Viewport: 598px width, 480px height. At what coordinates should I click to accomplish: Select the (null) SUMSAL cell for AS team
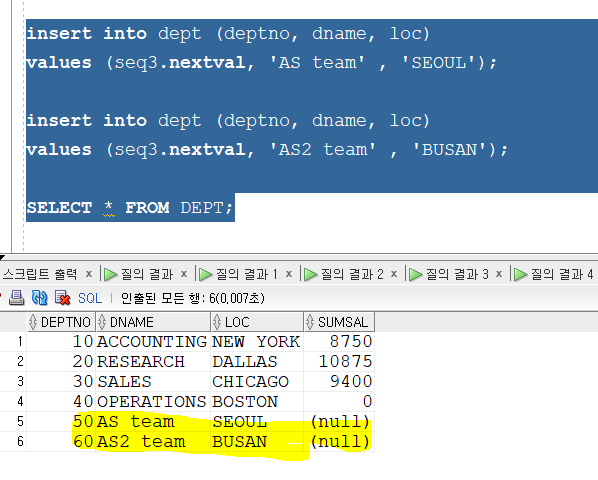[x=339, y=422]
